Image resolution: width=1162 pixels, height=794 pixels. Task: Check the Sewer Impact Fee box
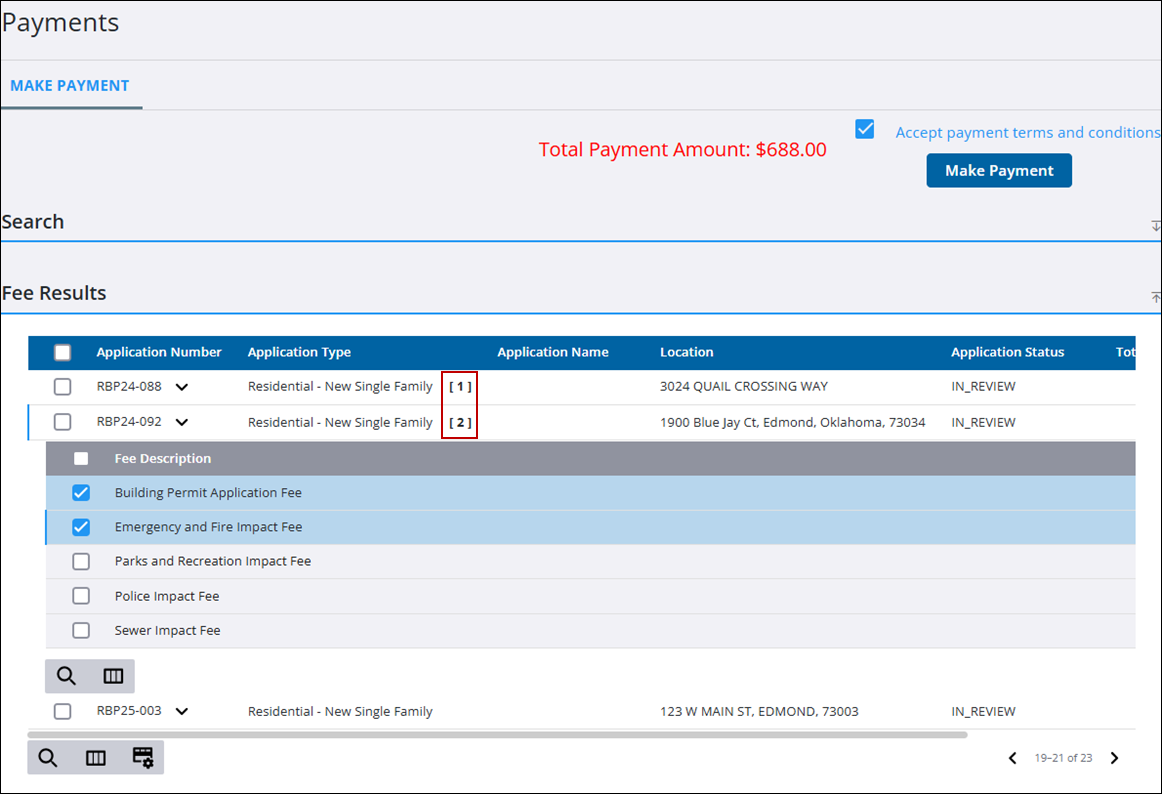click(x=81, y=631)
